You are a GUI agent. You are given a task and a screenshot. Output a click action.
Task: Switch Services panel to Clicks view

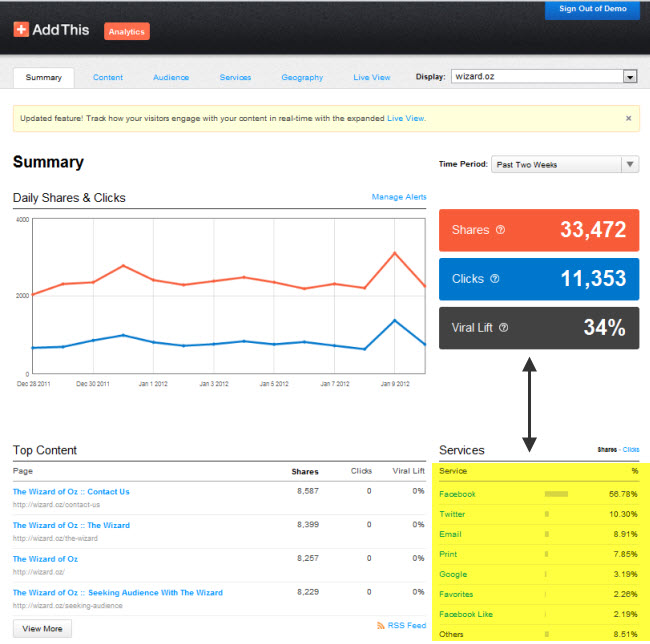pos(631,450)
